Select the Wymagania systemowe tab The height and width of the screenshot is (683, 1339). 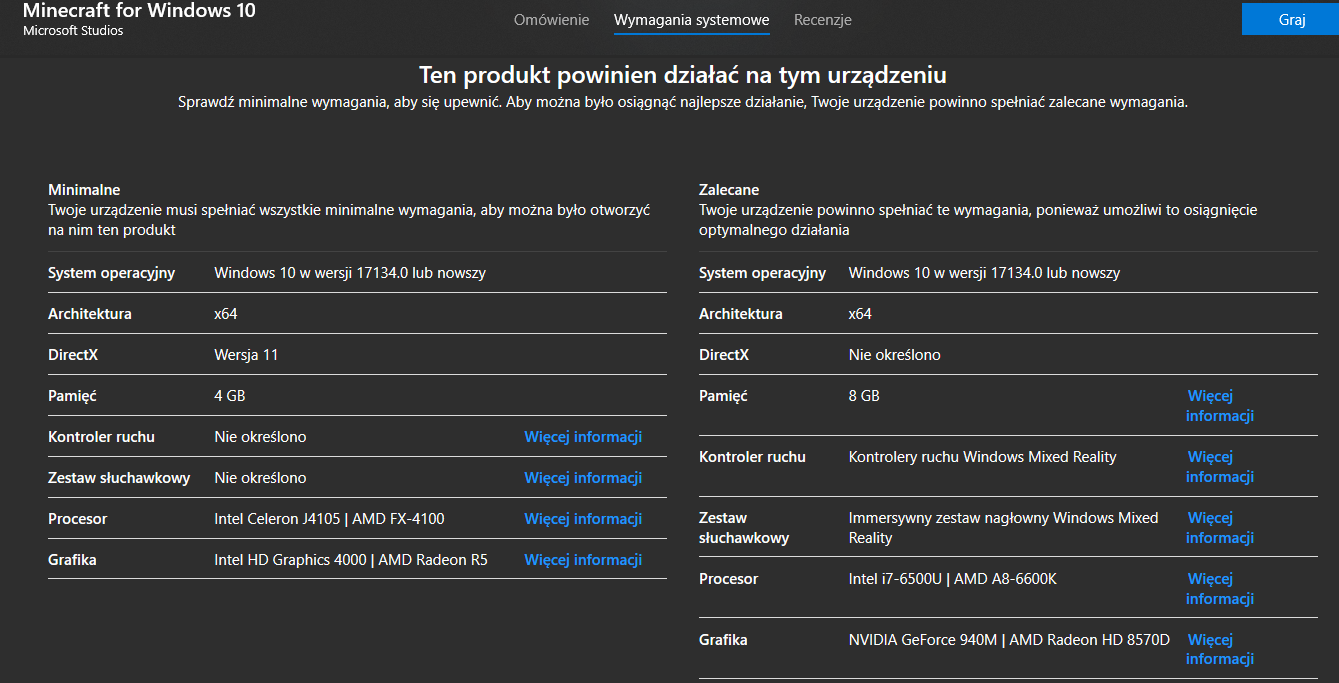click(x=691, y=20)
